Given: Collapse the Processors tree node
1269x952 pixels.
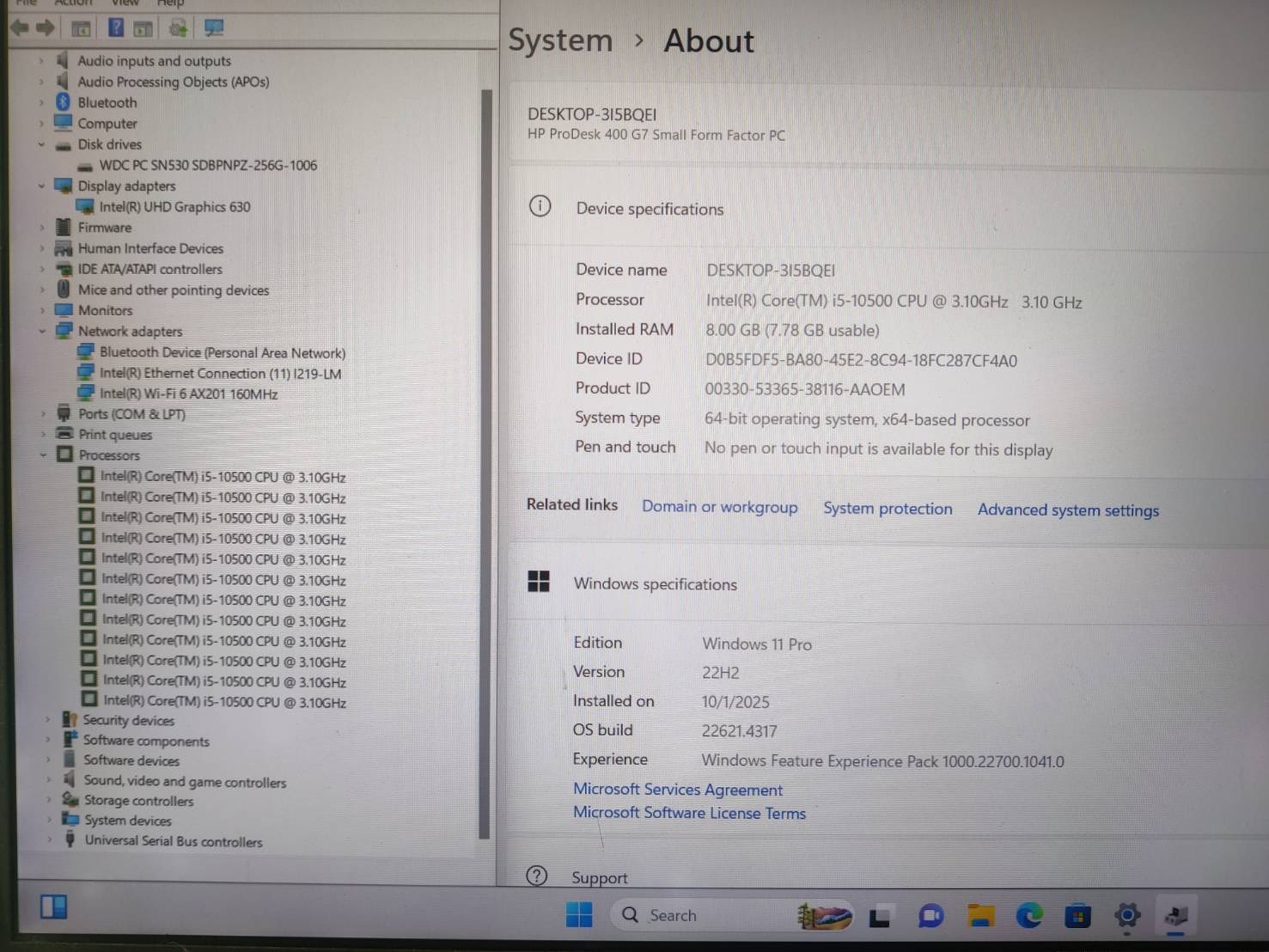Looking at the screenshot, I should pos(43,455).
